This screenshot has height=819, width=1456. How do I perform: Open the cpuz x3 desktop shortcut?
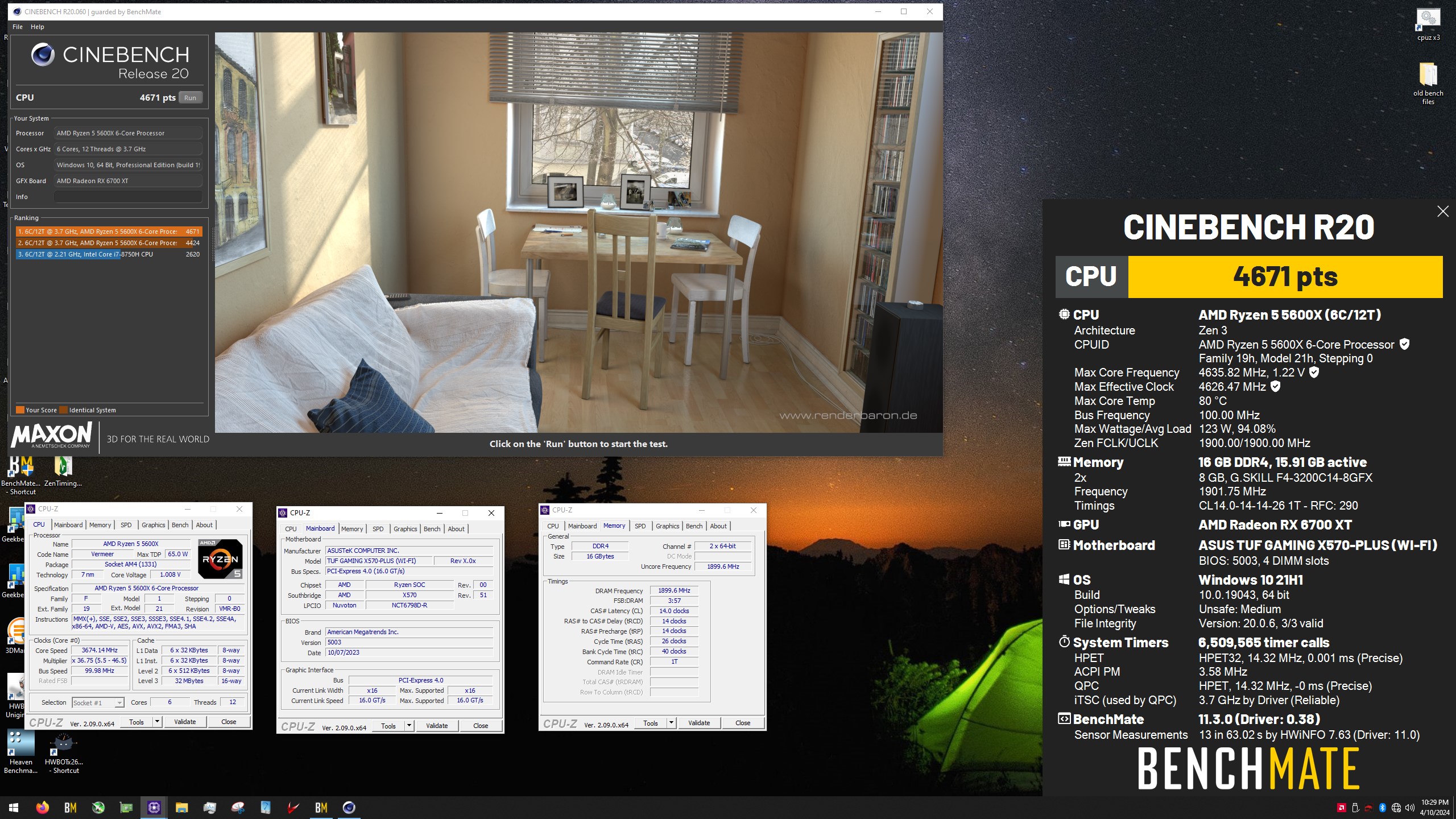(1428, 25)
